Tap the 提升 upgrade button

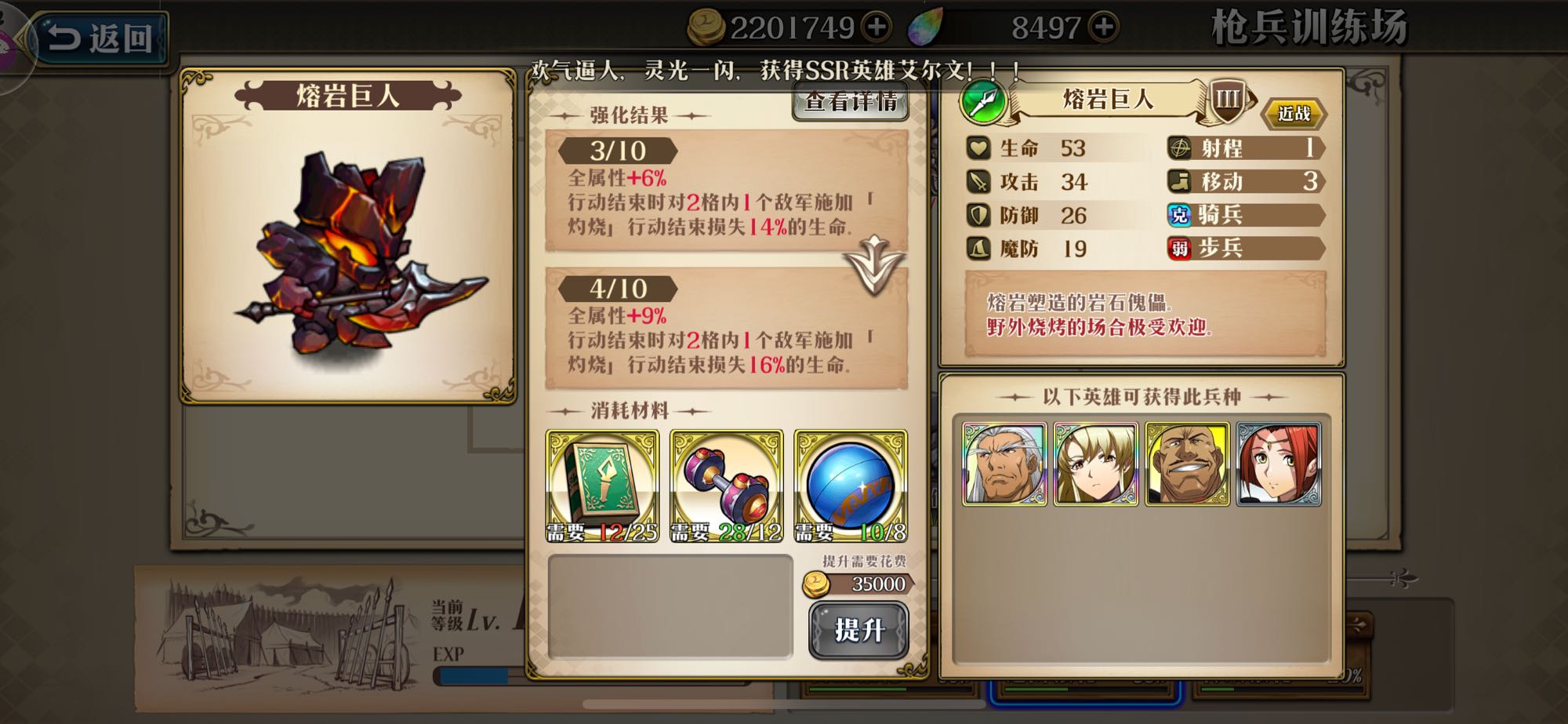pyautogui.click(x=858, y=630)
